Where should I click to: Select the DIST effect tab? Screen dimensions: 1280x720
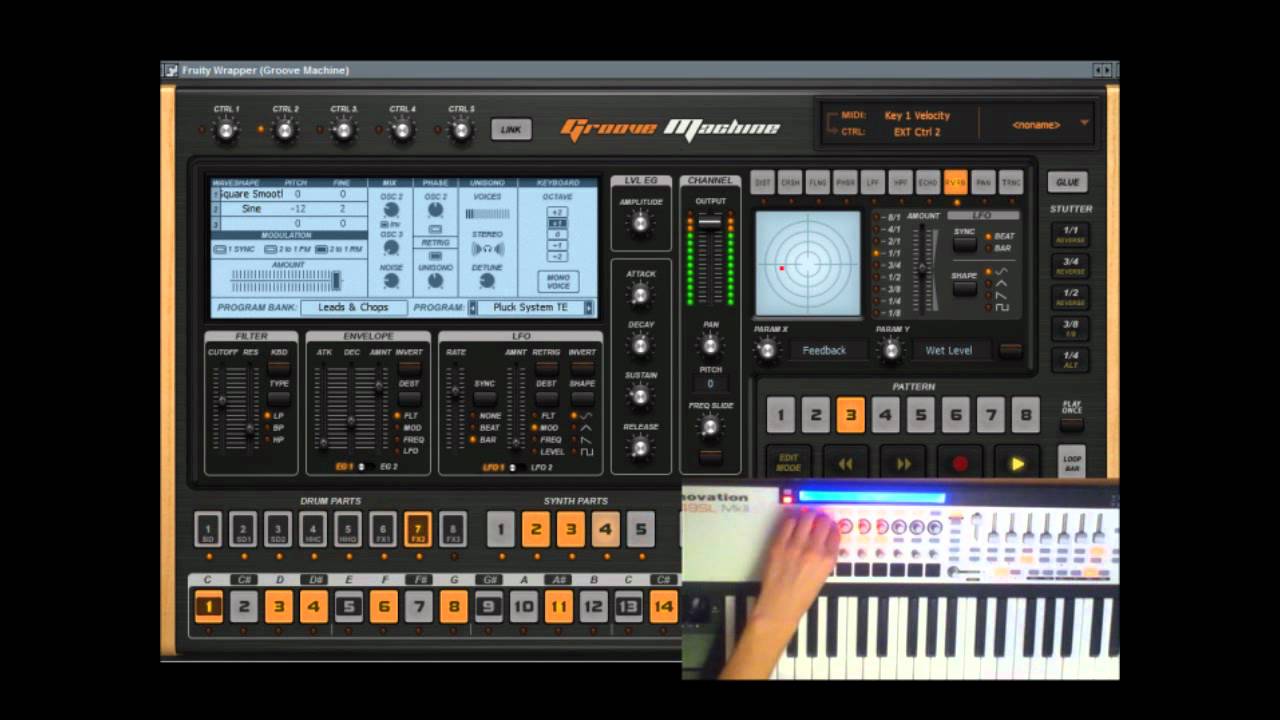click(x=763, y=182)
